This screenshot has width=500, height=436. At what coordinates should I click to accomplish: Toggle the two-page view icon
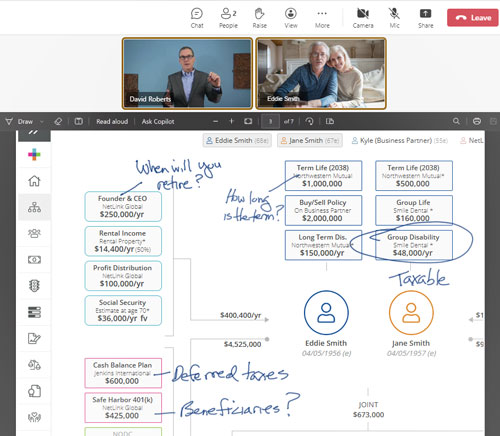[x=330, y=121]
